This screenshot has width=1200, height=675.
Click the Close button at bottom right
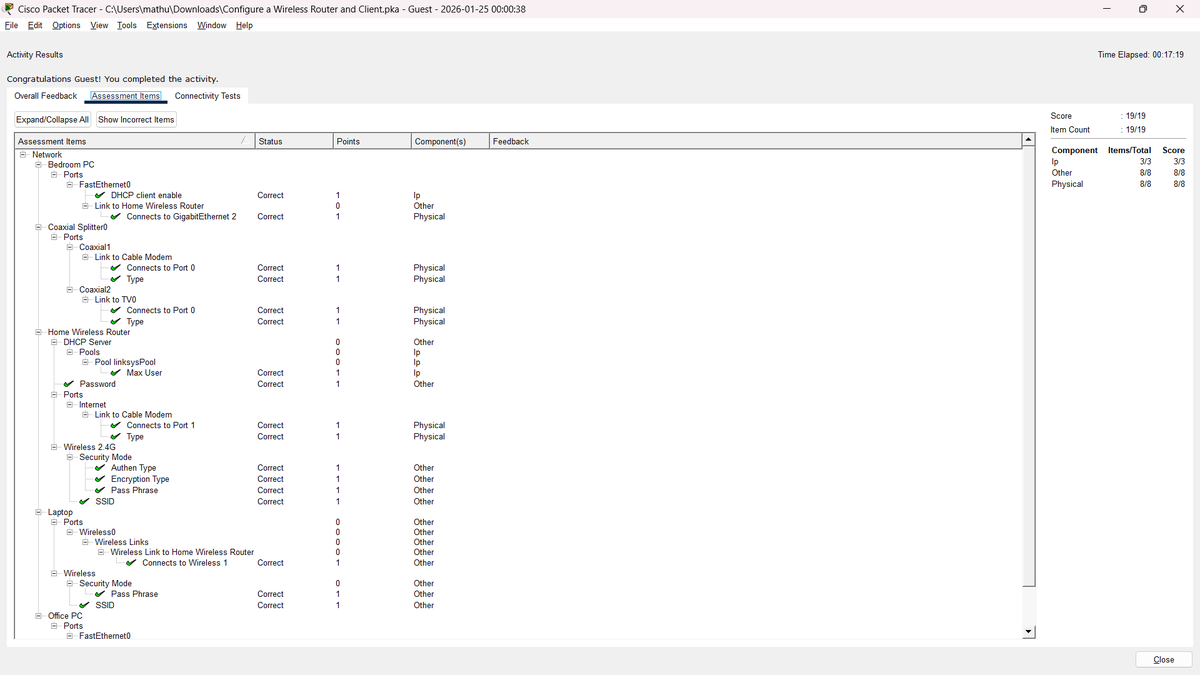1164,659
